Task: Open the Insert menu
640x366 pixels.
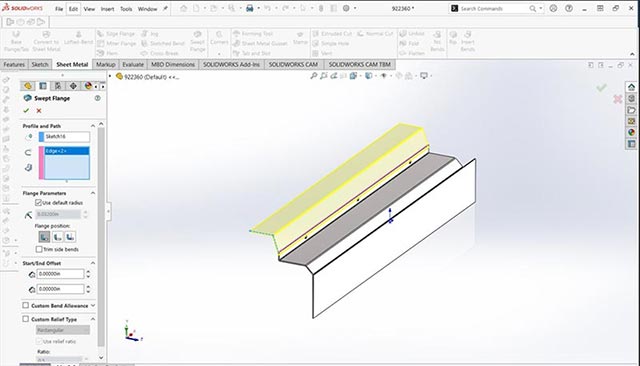Action: (107, 9)
